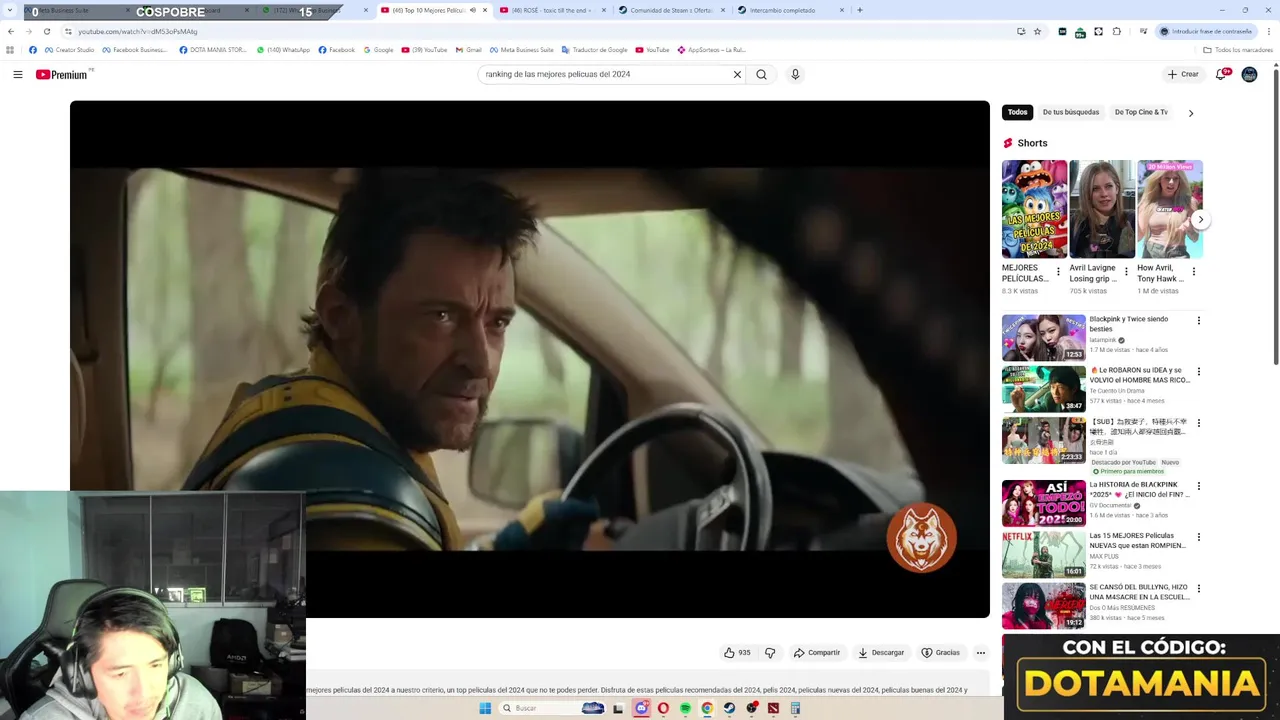
Task: Open How Avril, Tony Hawk short thumbnail
Action: pos(1169,209)
